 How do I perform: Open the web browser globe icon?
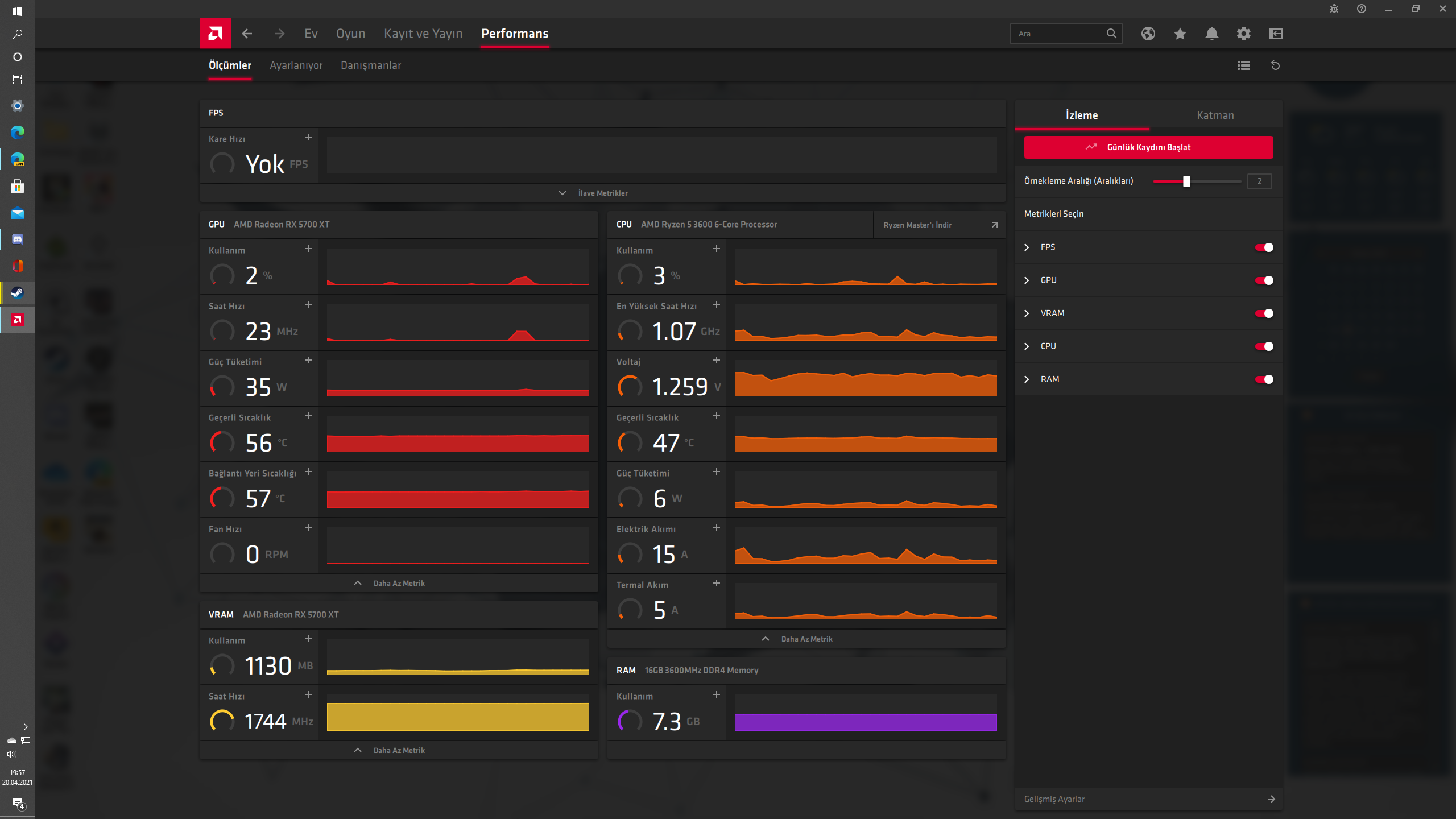(1148, 34)
